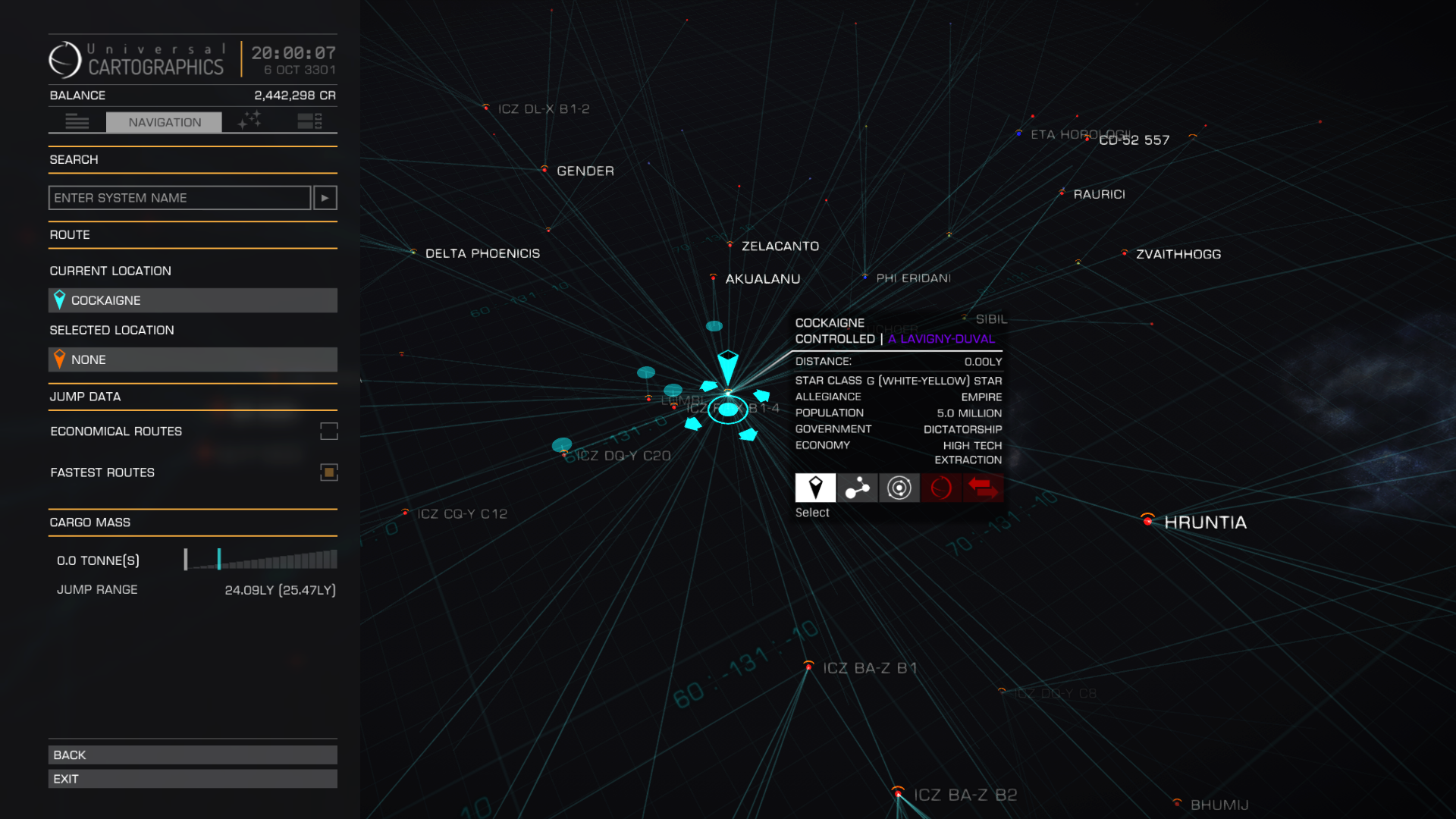1456x819 pixels.
Task: Submit search with the arrow button
Action: (x=325, y=198)
